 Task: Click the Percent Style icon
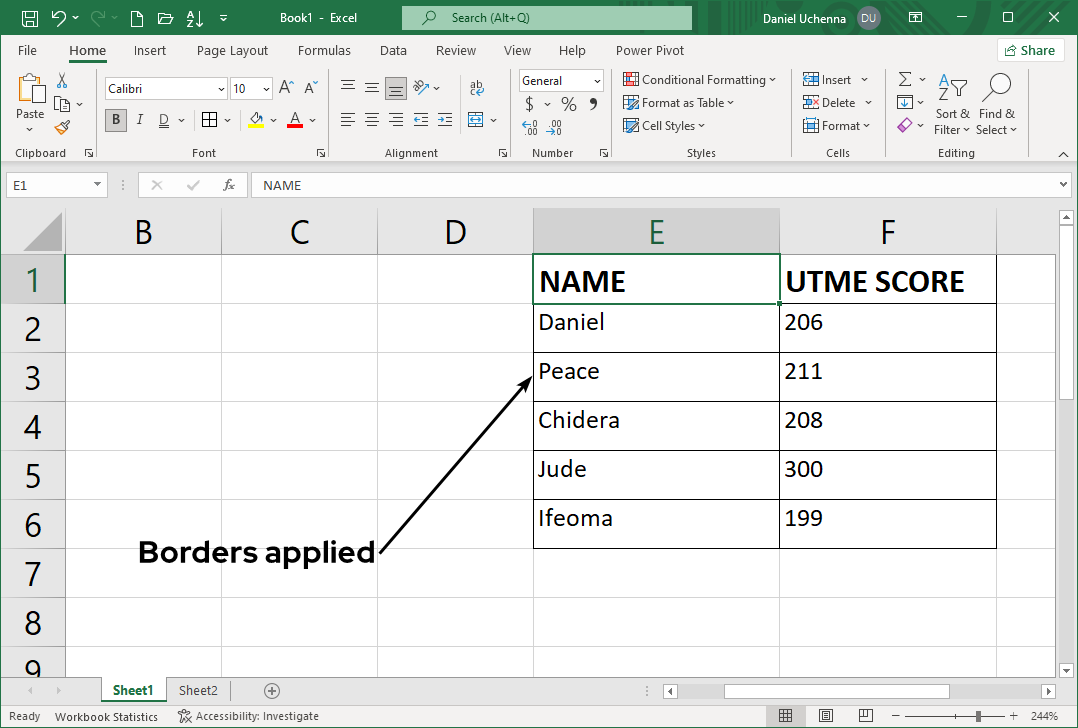pyautogui.click(x=568, y=104)
